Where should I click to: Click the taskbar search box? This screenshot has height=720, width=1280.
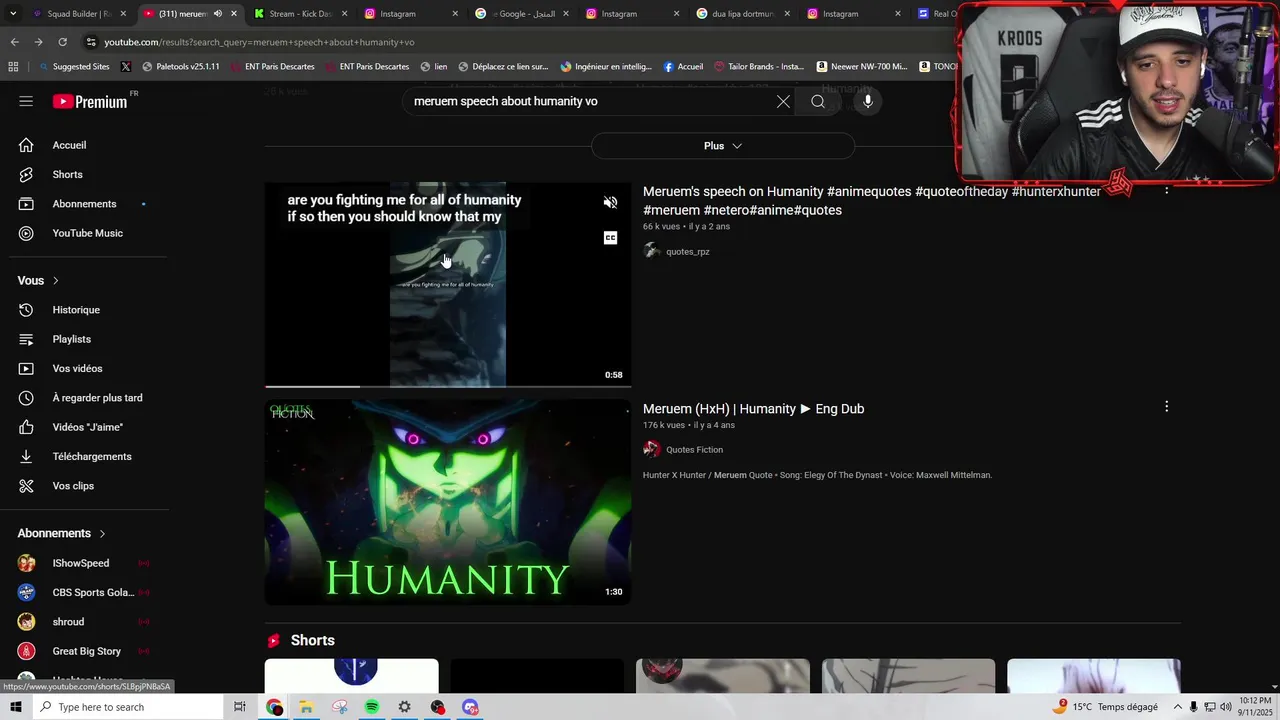pos(127,707)
